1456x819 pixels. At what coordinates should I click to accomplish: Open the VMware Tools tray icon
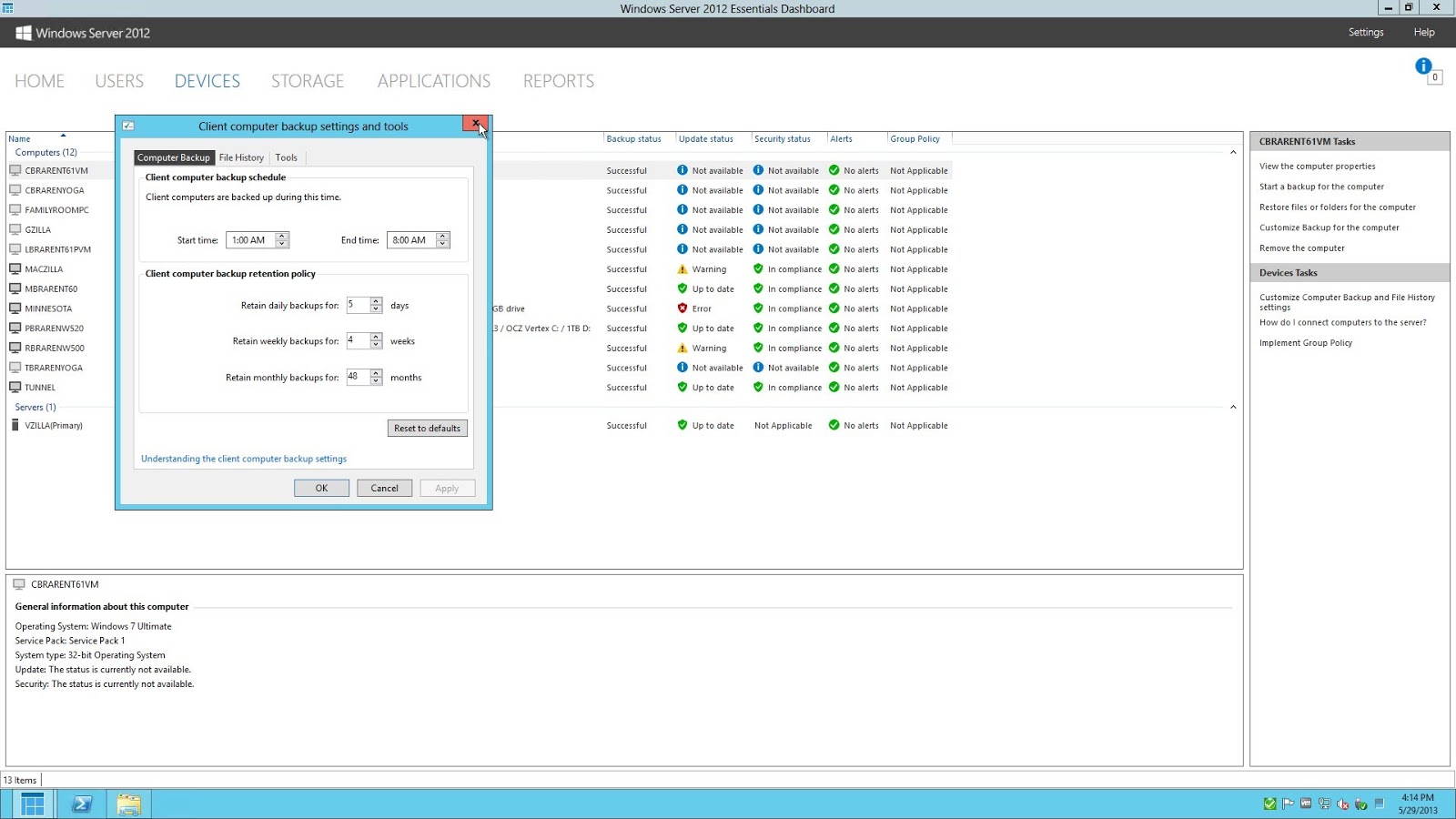pos(1306,804)
